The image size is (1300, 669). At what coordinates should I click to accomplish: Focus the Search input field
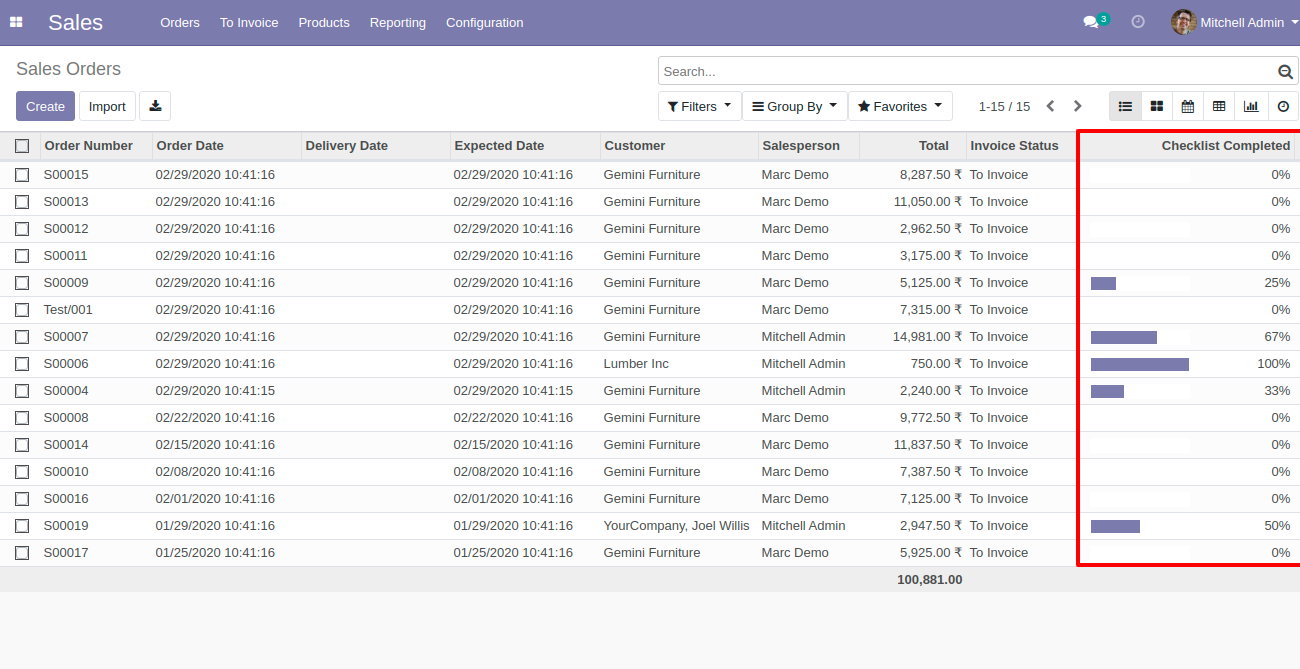pyautogui.click(x=968, y=72)
